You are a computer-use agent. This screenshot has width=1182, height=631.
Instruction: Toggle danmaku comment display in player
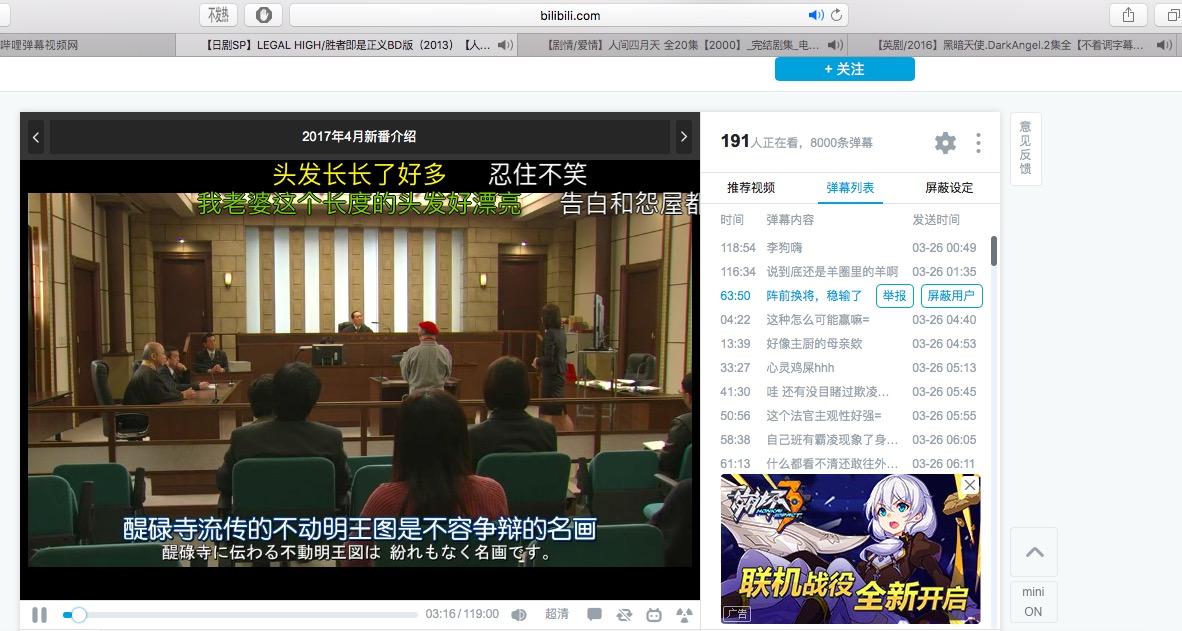594,615
